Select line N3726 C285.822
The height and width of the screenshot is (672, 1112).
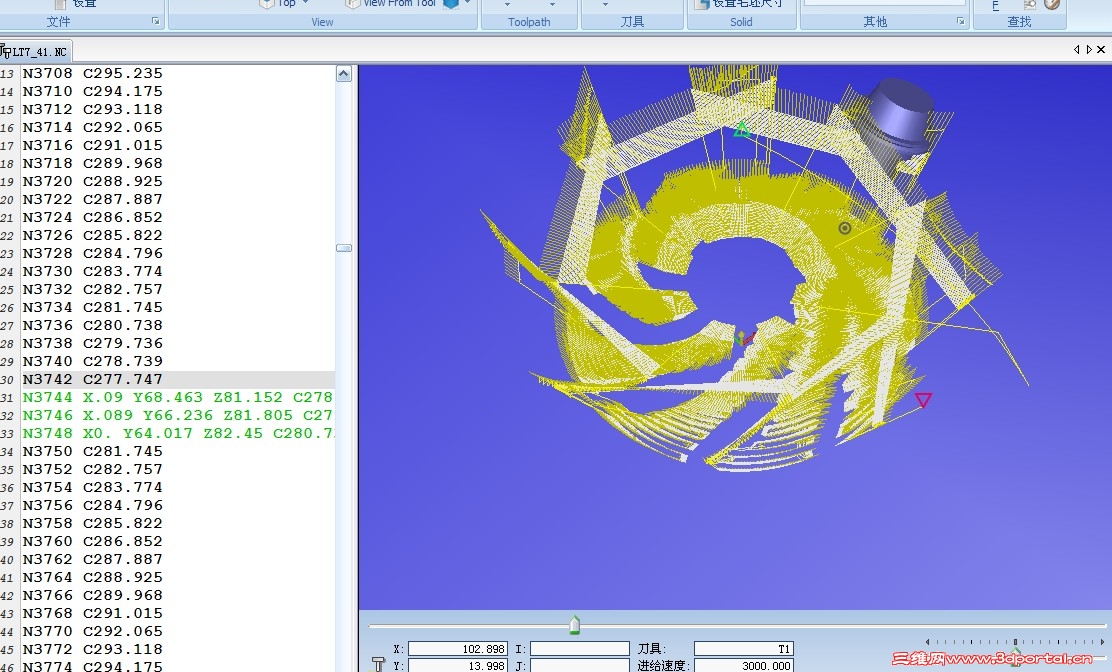point(92,235)
